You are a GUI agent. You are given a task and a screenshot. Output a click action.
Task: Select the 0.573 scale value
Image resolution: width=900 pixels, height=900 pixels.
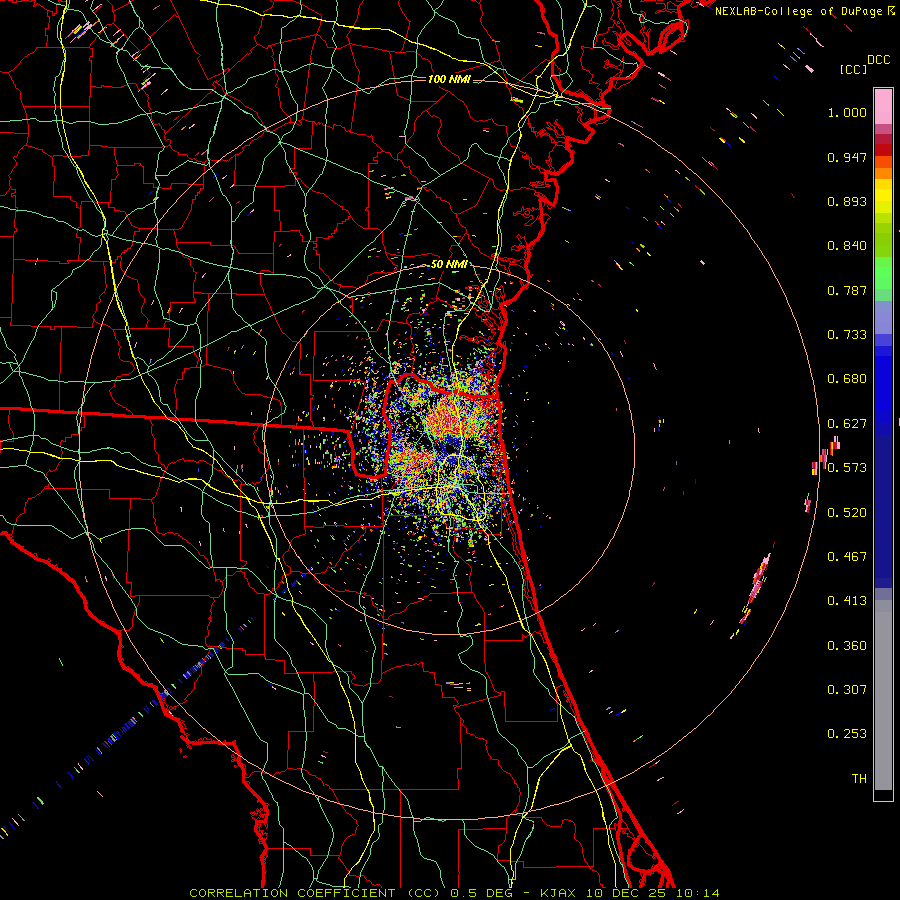847,468
